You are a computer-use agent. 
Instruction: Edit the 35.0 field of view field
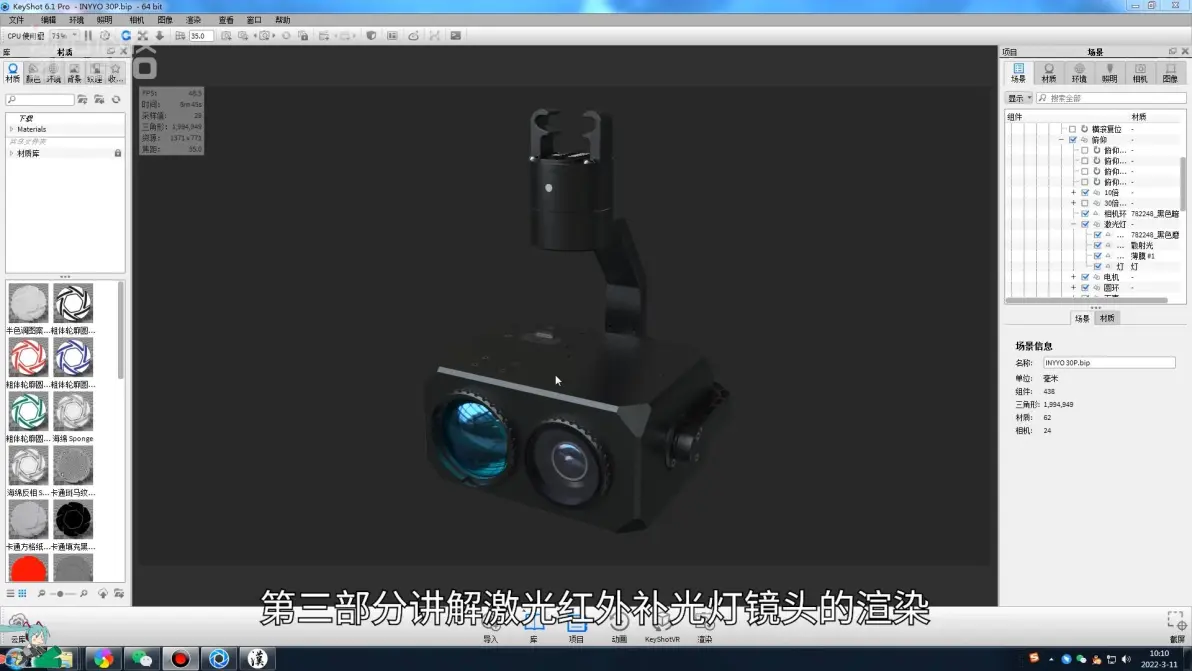(x=201, y=36)
